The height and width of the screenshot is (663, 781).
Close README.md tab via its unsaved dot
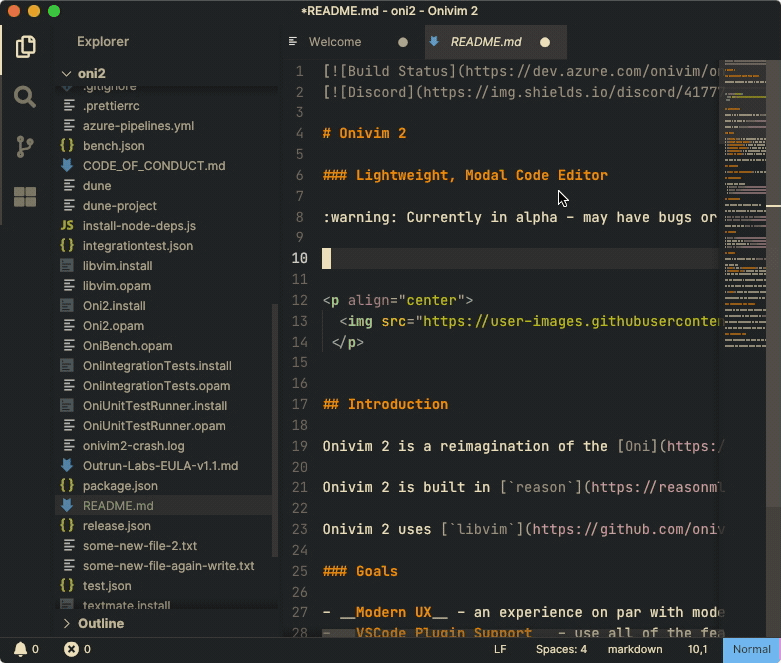tap(545, 42)
